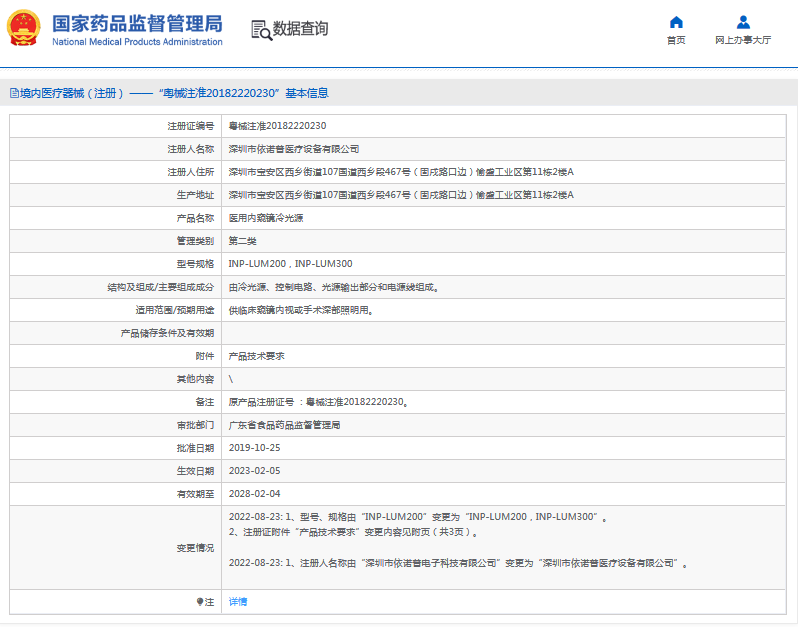Screen dimensions: 798x627
Task: Click the 原产品注册证号 remark text
Action: pyautogui.click(x=319, y=402)
